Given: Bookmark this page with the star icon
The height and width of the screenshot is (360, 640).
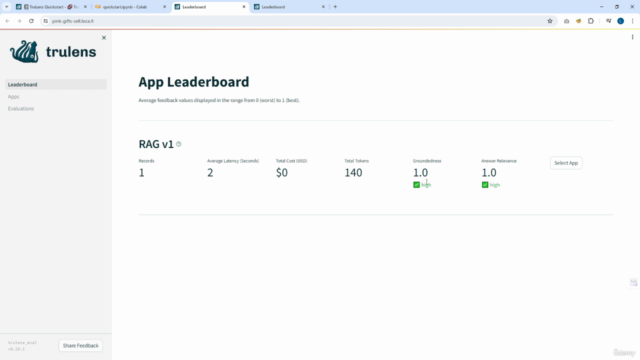Looking at the screenshot, I should (550, 21).
